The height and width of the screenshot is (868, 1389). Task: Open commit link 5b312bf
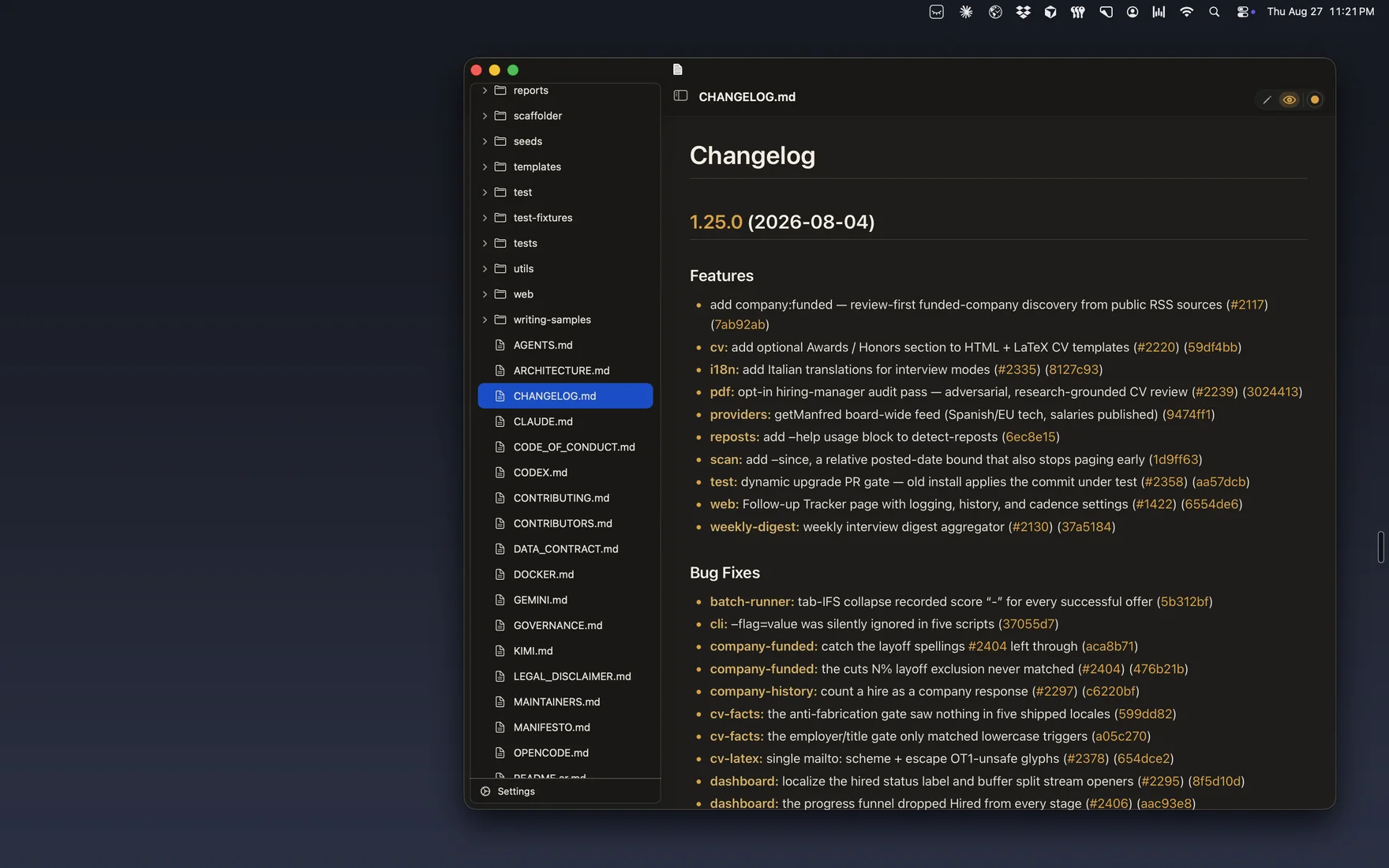click(x=1185, y=601)
